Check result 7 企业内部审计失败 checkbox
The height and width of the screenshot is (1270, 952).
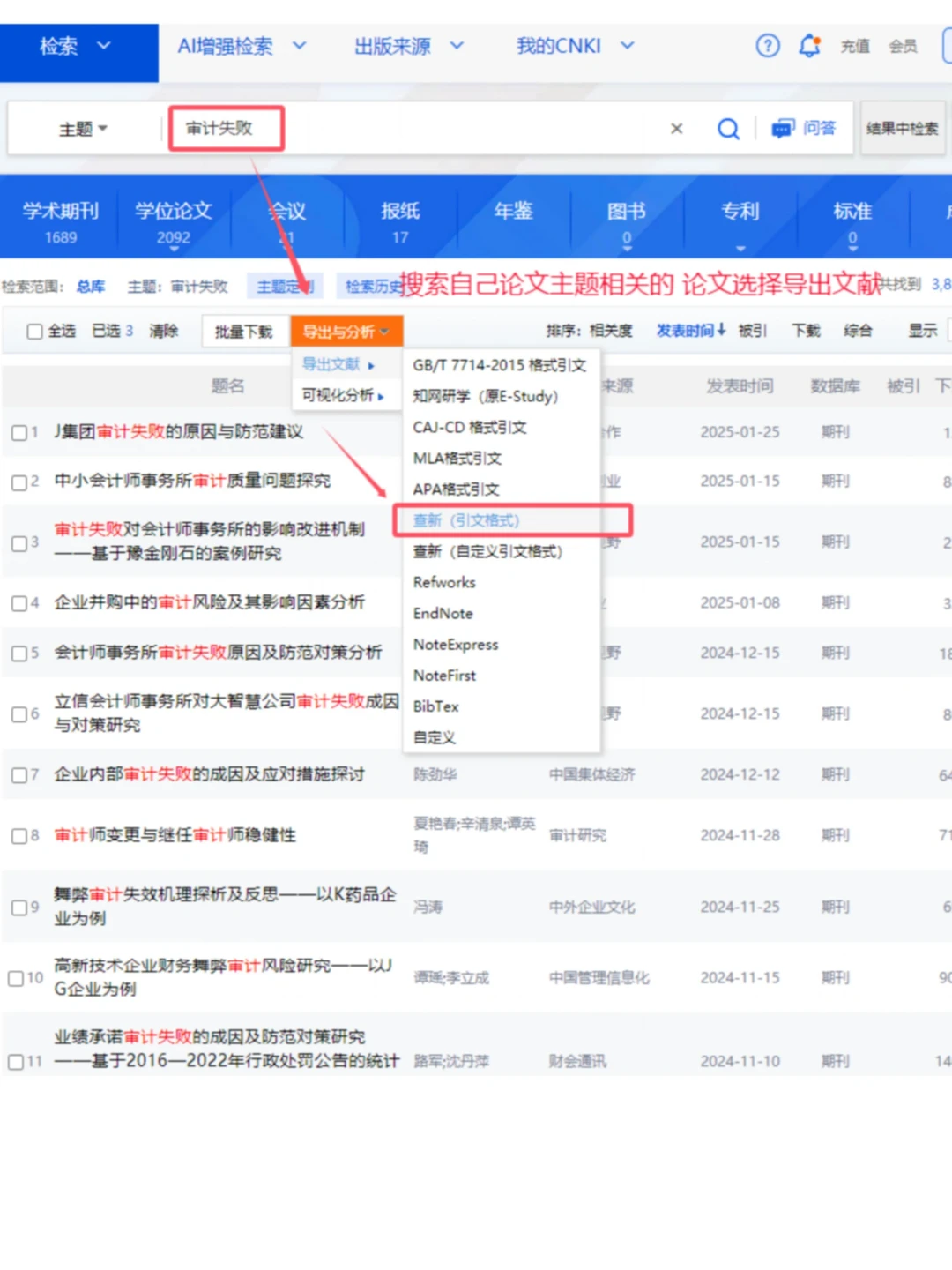coord(19,775)
